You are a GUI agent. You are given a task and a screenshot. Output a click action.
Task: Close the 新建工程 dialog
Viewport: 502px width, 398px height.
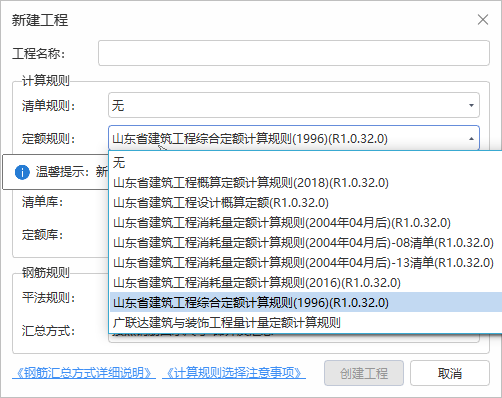pyautogui.click(x=483, y=20)
